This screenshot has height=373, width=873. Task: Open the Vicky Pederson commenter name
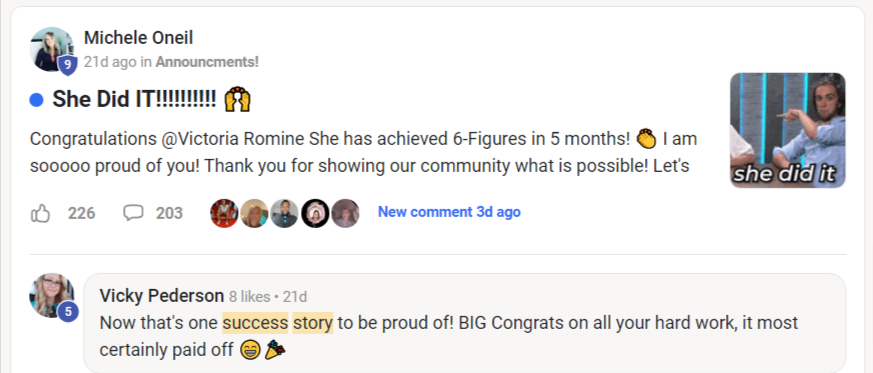(161, 296)
